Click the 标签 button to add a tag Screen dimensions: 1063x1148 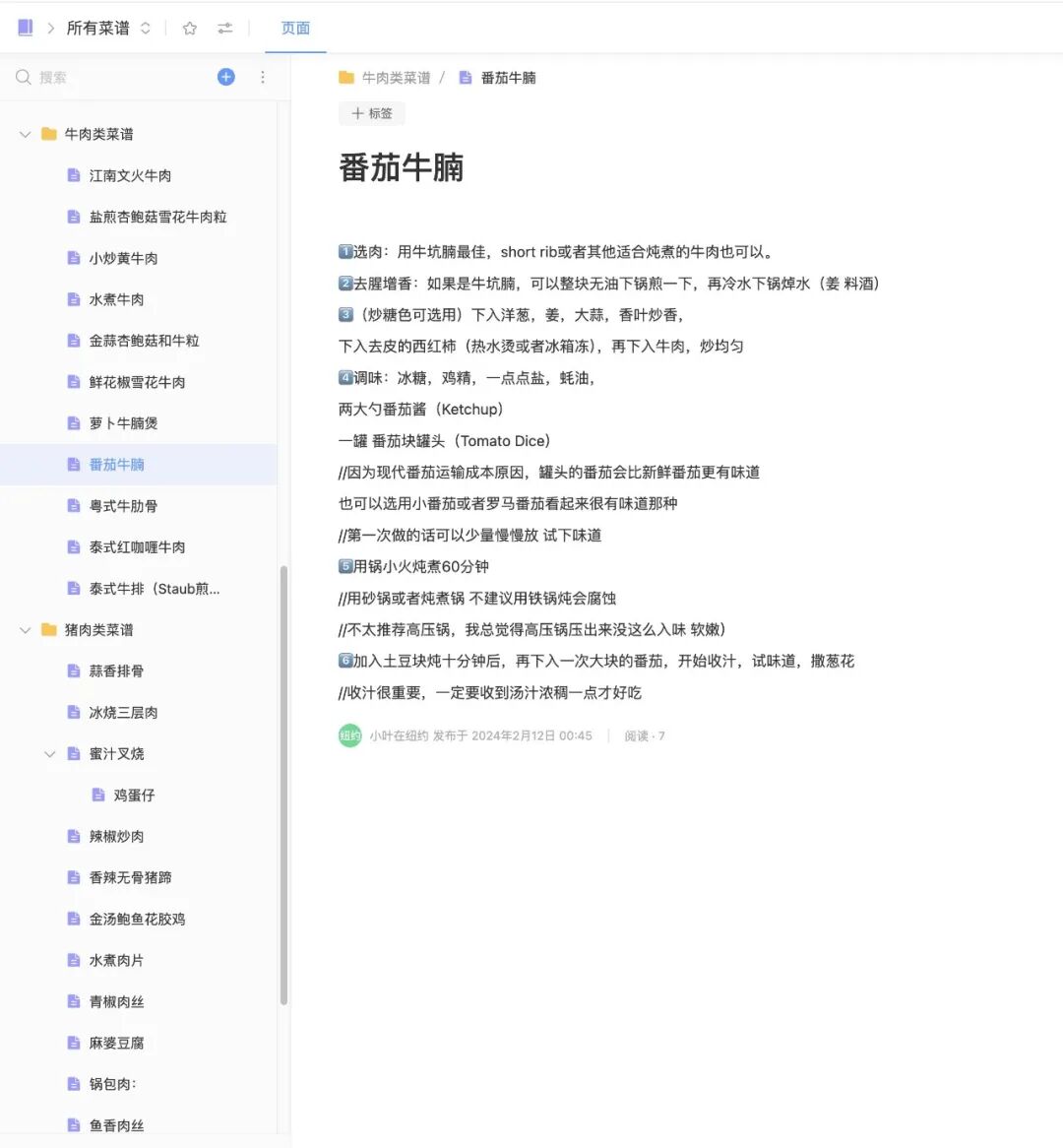[x=371, y=113]
